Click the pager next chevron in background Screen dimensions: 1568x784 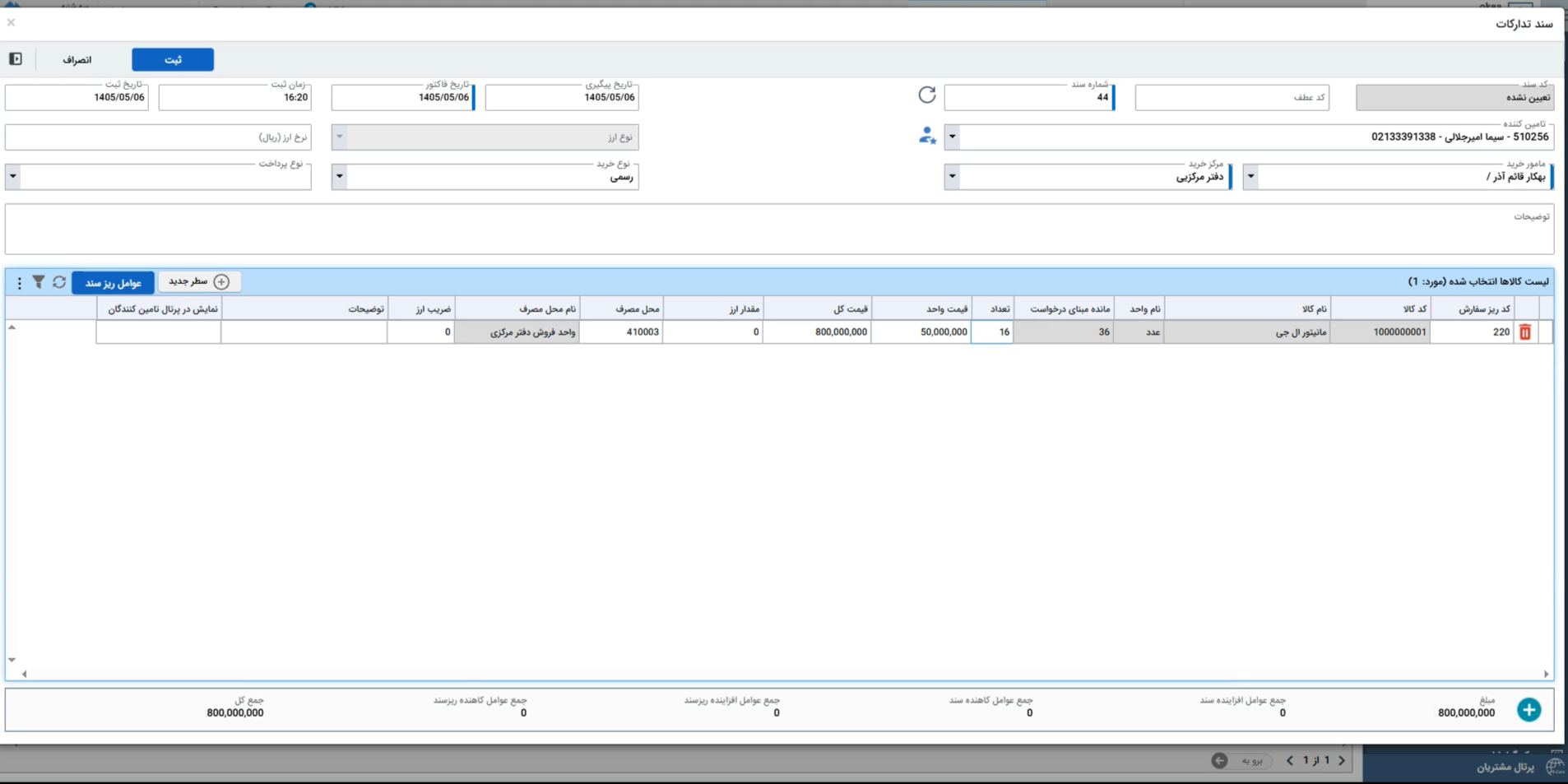point(1290,760)
